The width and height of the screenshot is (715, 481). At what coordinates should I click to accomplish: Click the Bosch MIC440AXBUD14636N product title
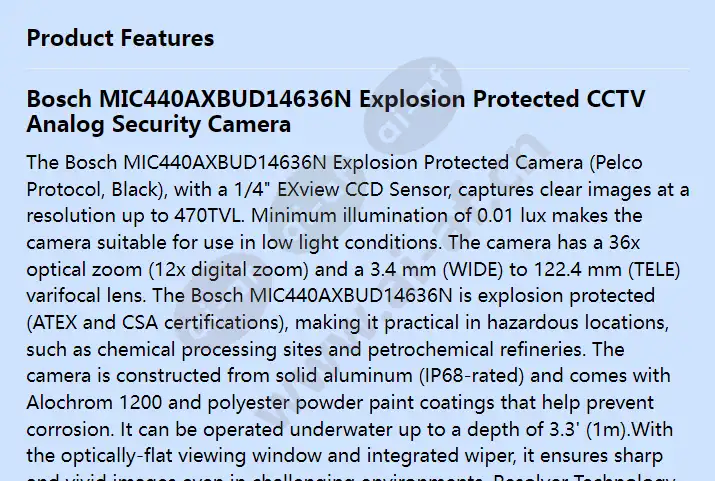click(x=336, y=111)
